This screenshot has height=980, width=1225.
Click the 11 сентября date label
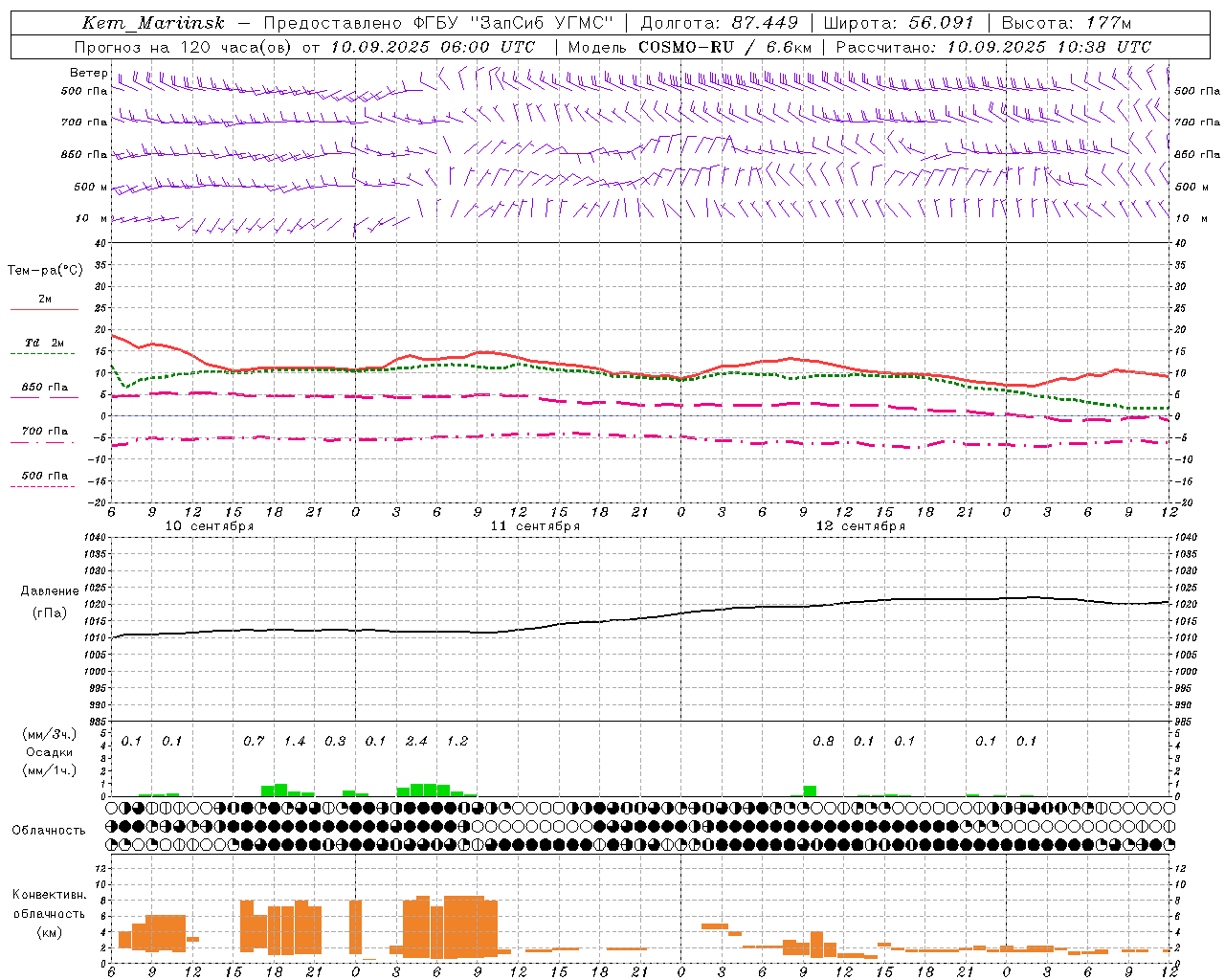coord(535,526)
